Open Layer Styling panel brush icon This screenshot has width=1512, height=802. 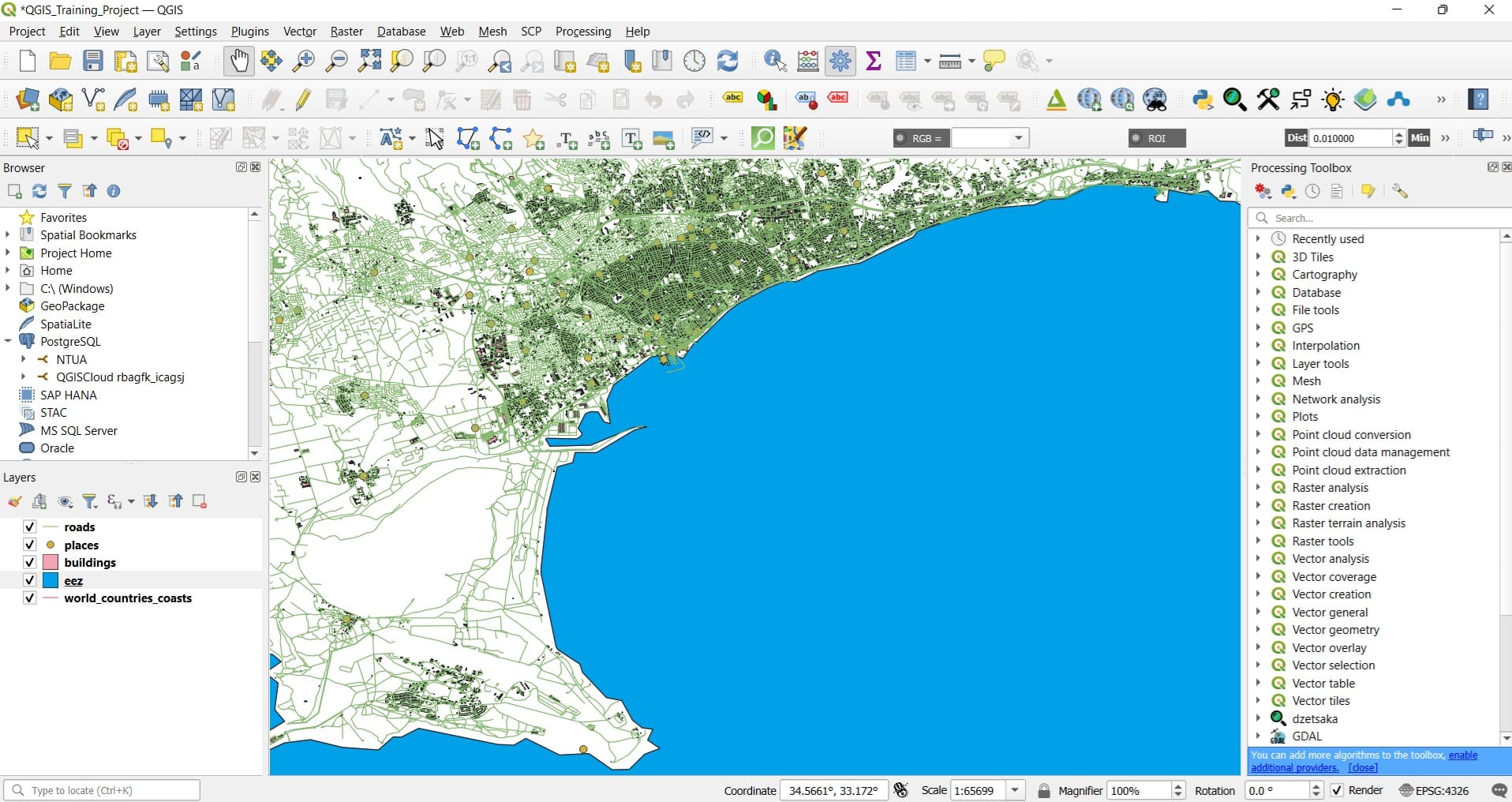coord(15,501)
